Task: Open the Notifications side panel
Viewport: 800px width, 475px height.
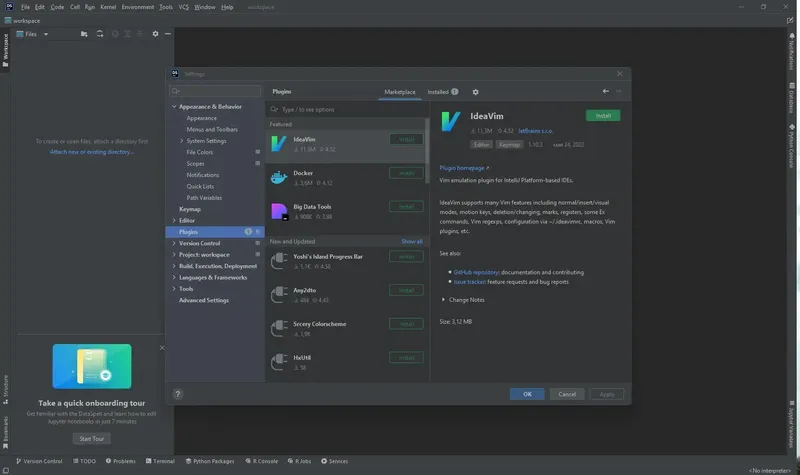Action: pos(792,51)
